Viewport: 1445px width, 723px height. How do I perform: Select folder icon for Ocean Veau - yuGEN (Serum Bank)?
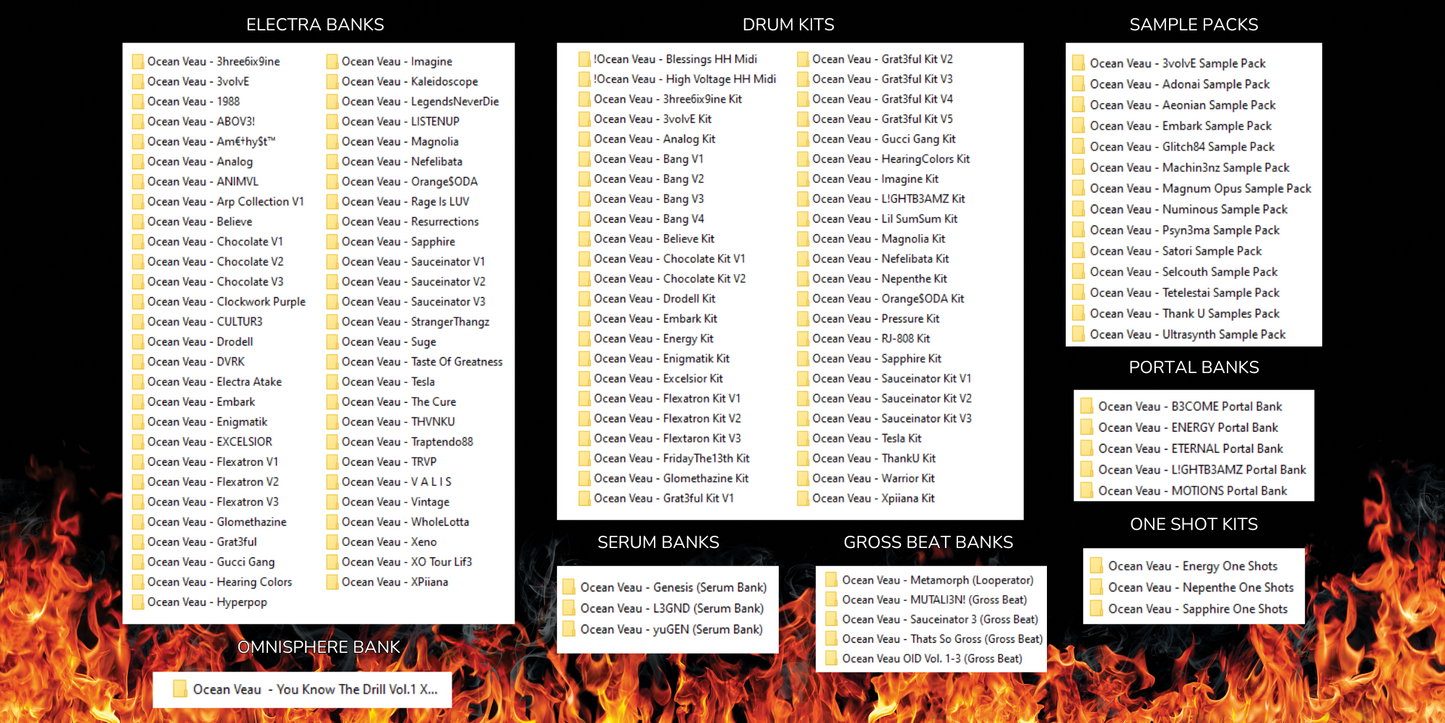568,629
